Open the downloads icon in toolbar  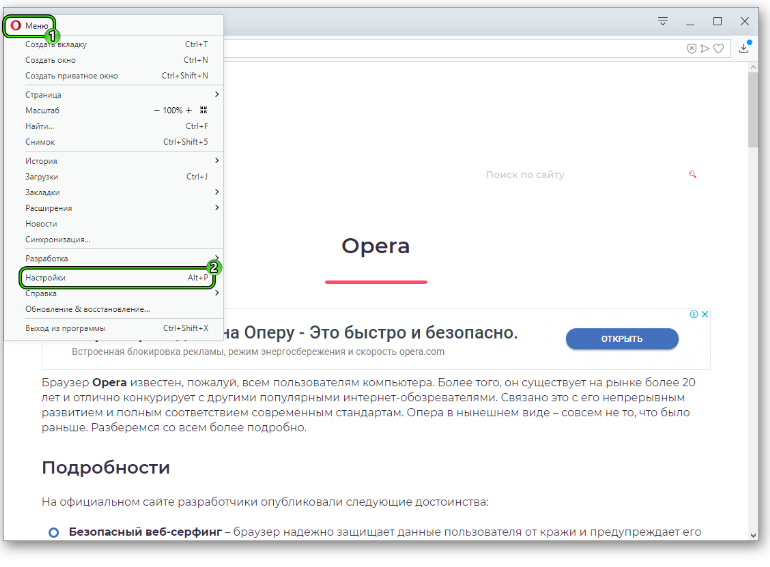743,48
